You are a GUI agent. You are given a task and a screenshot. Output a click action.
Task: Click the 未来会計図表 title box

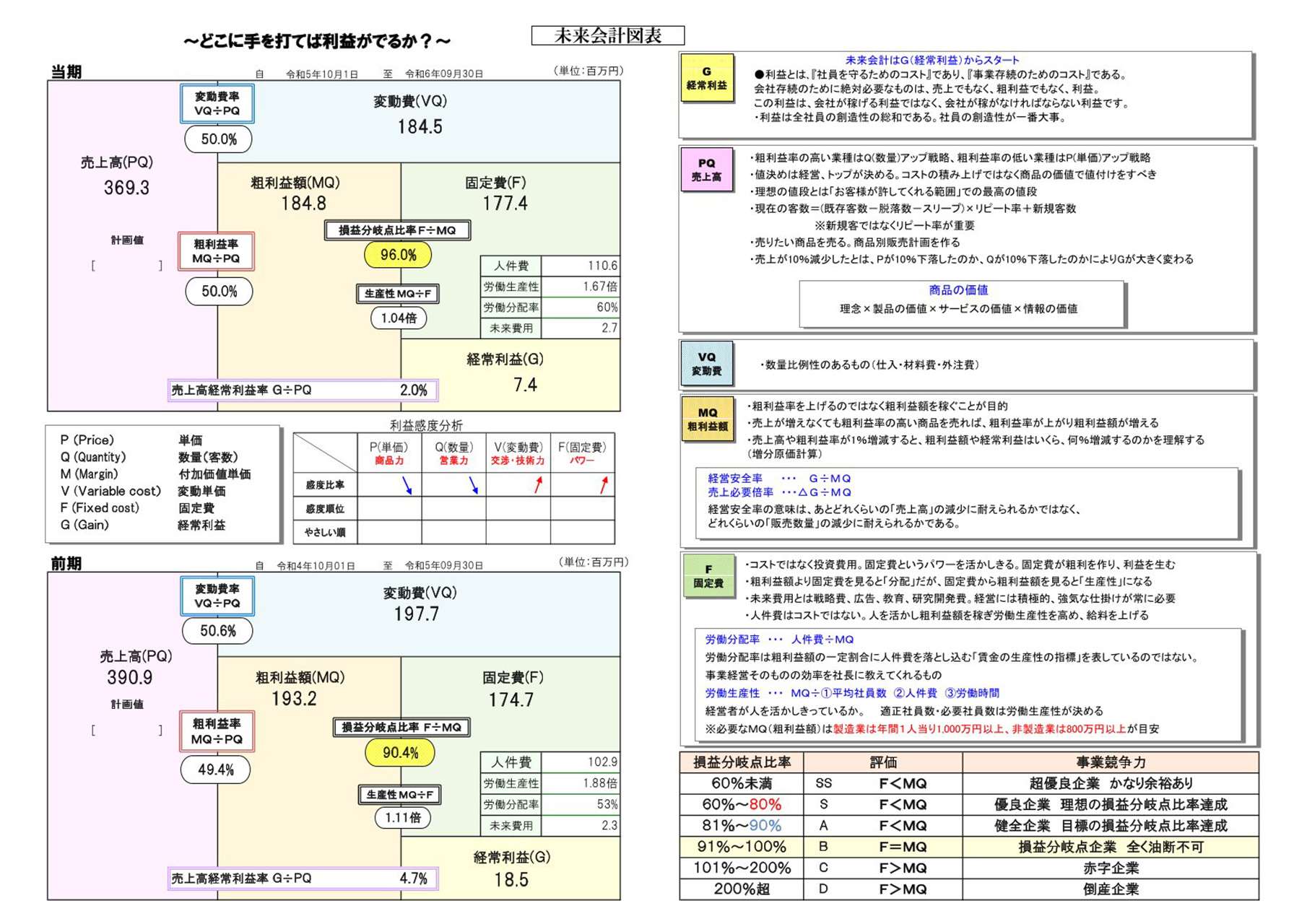(607, 36)
